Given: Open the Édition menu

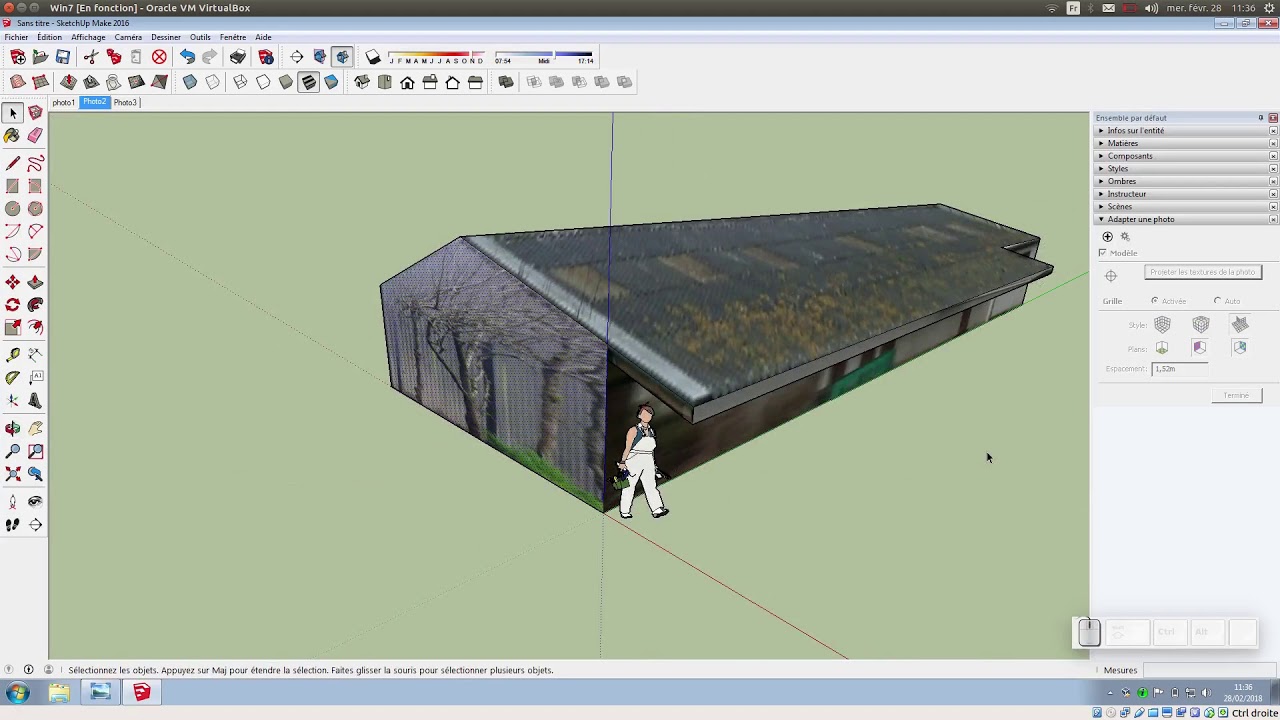Looking at the screenshot, I should click(x=49, y=37).
